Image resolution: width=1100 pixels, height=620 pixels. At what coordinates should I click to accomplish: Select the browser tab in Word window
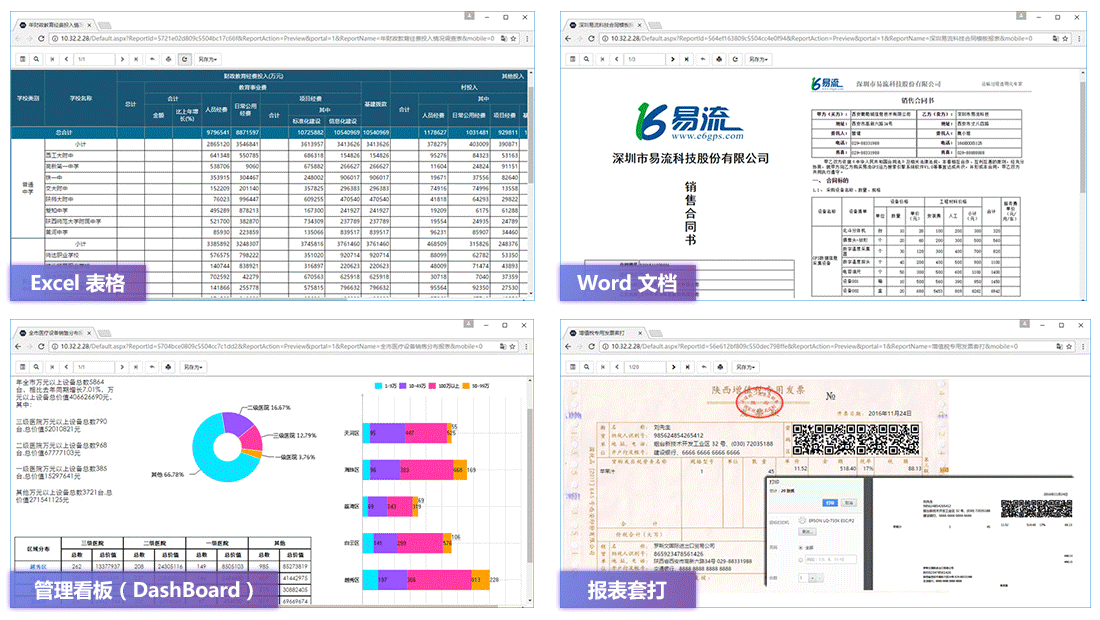(x=603, y=25)
